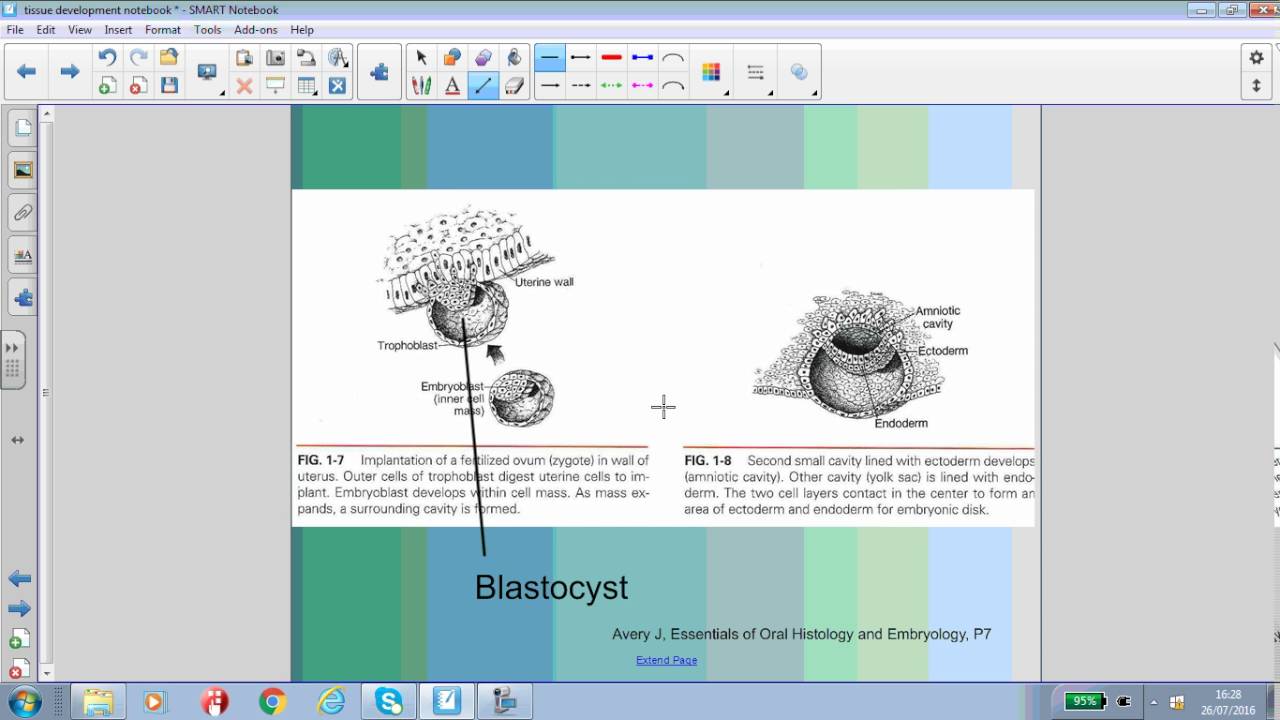Open the Format menu
The height and width of the screenshot is (720, 1280).
[163, 30]
